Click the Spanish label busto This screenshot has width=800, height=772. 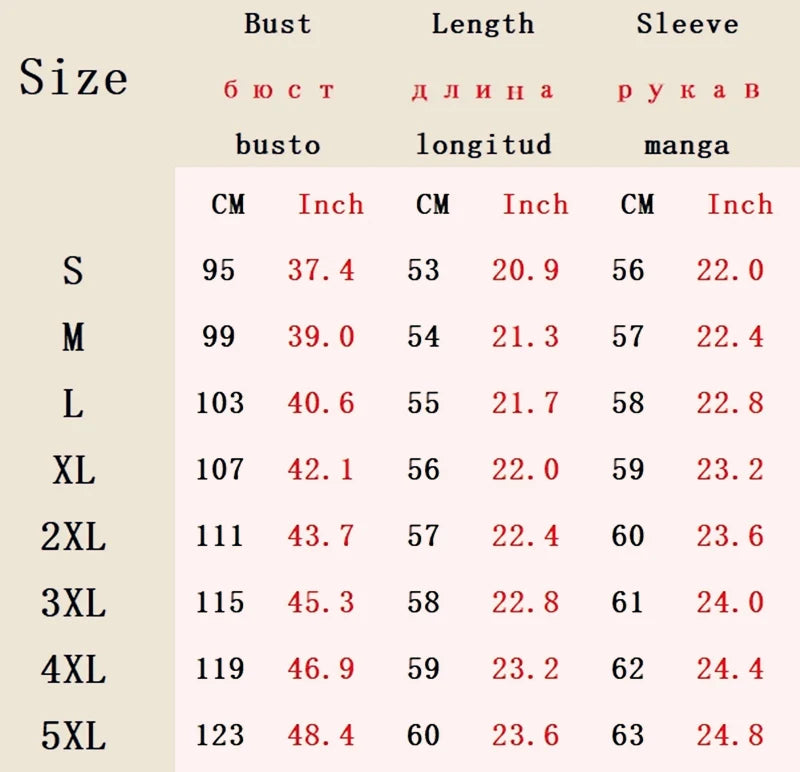[x=278, y=145]
